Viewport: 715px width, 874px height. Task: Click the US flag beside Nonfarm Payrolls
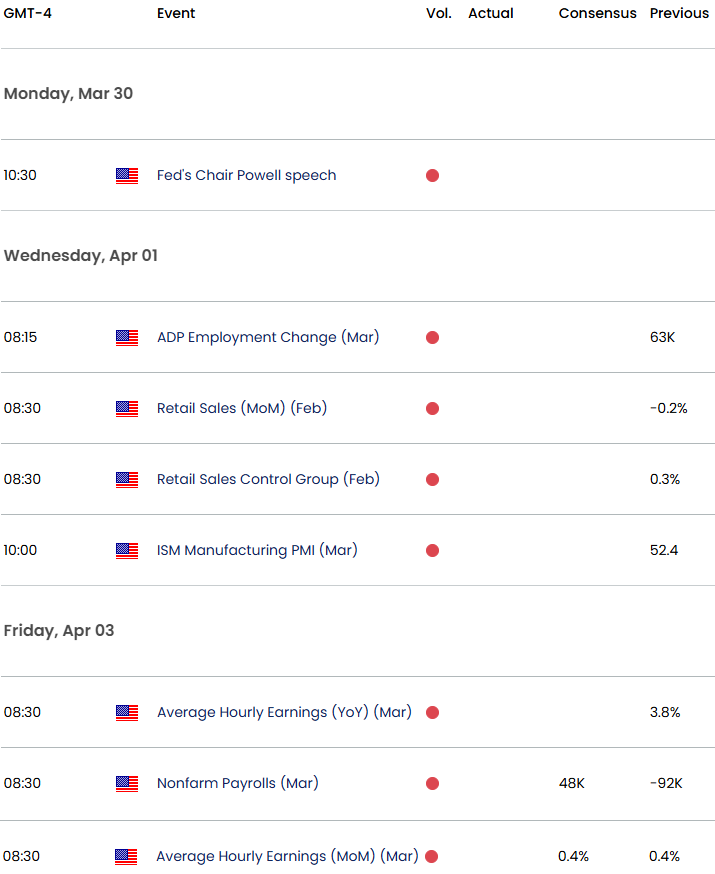click(x=127, y=784)
